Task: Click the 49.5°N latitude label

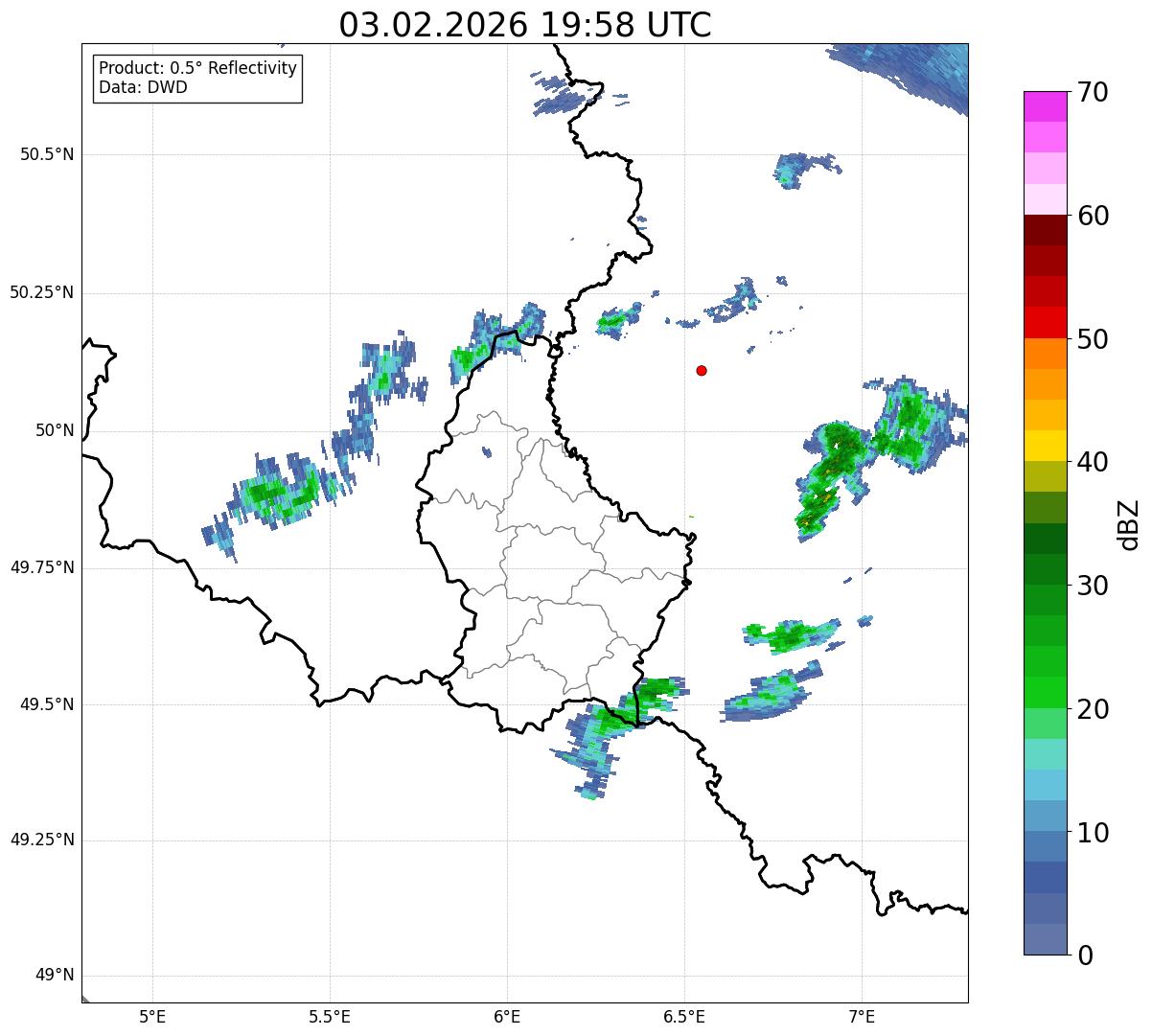Action: (x=47, y=704)
